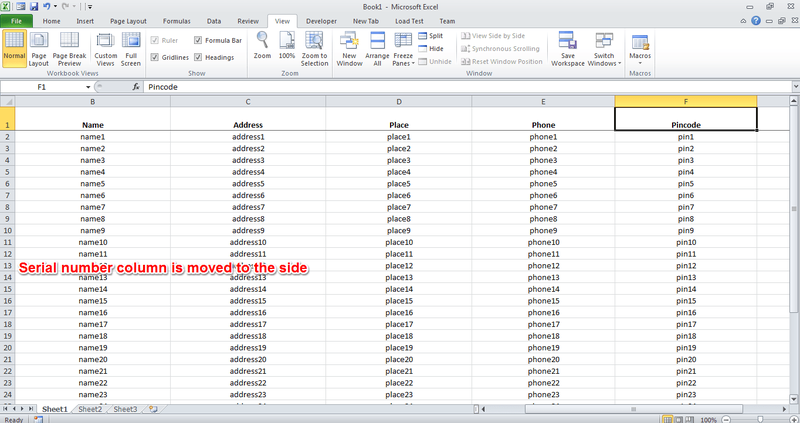Toggle the Ruler checkbox
This screenshot has height=423, width=800.
coord(155,40)
